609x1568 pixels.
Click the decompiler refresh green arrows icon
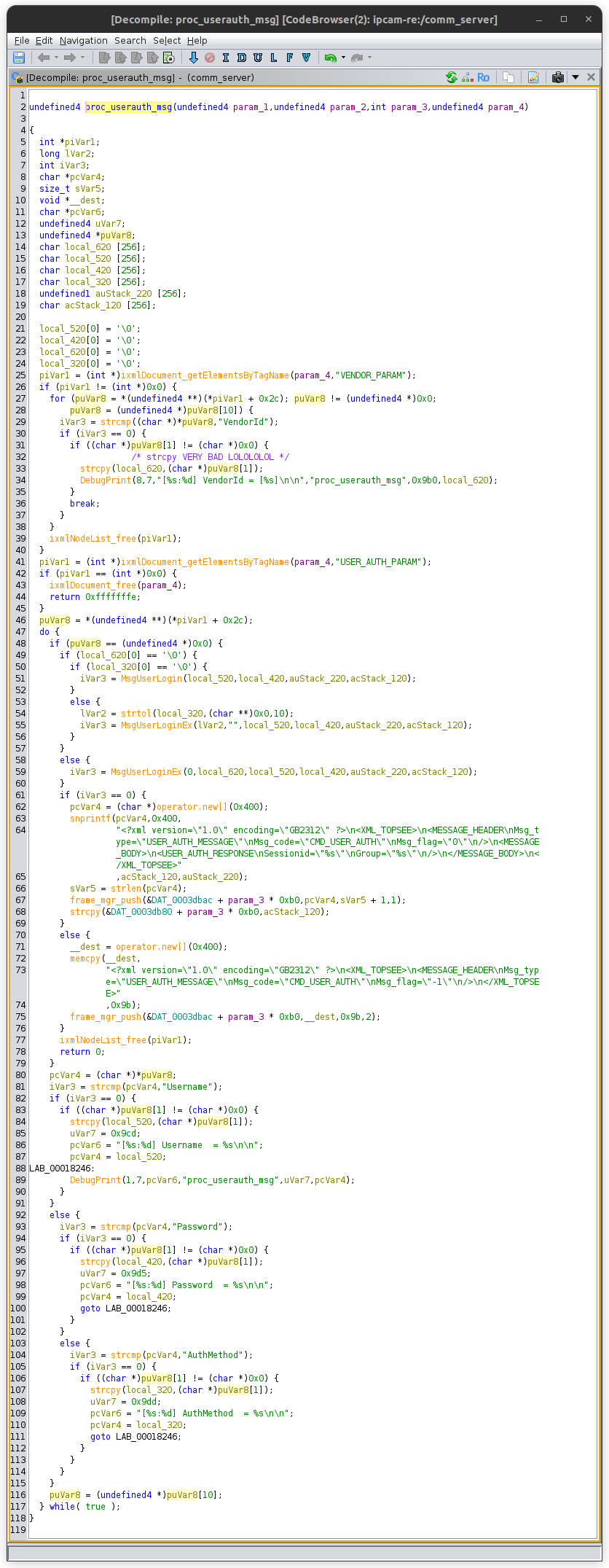(452, 77)
